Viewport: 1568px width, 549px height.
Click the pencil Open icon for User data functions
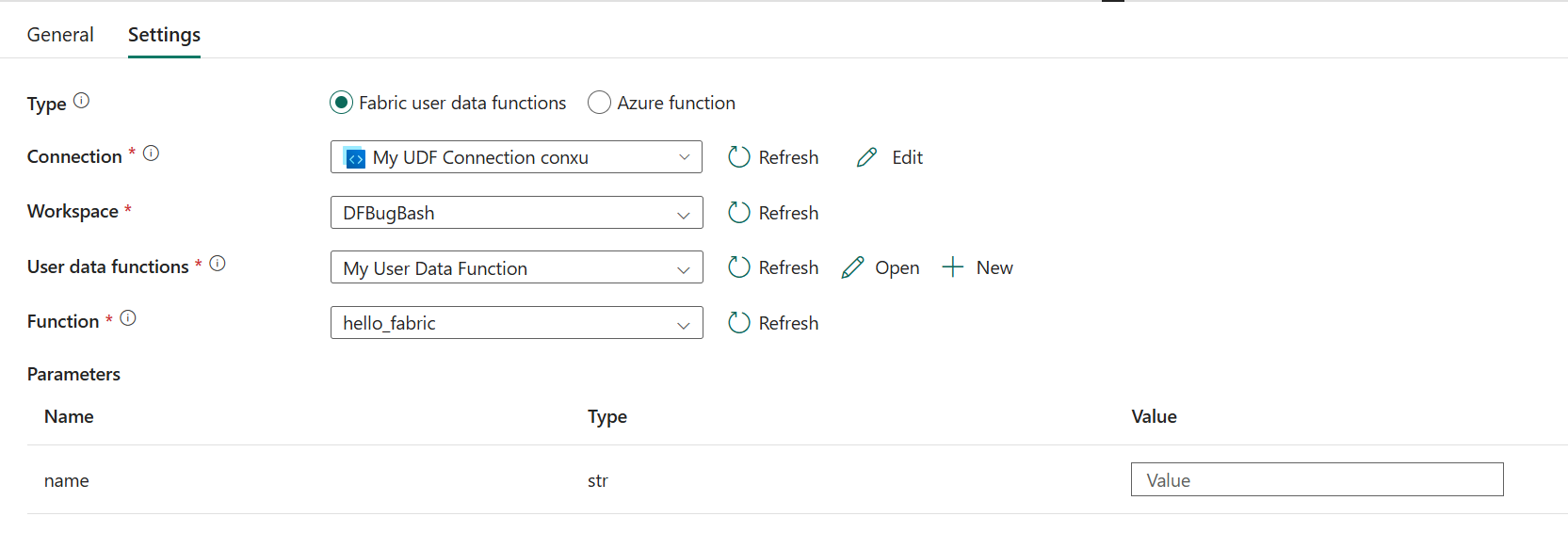(x=852, y=267)
